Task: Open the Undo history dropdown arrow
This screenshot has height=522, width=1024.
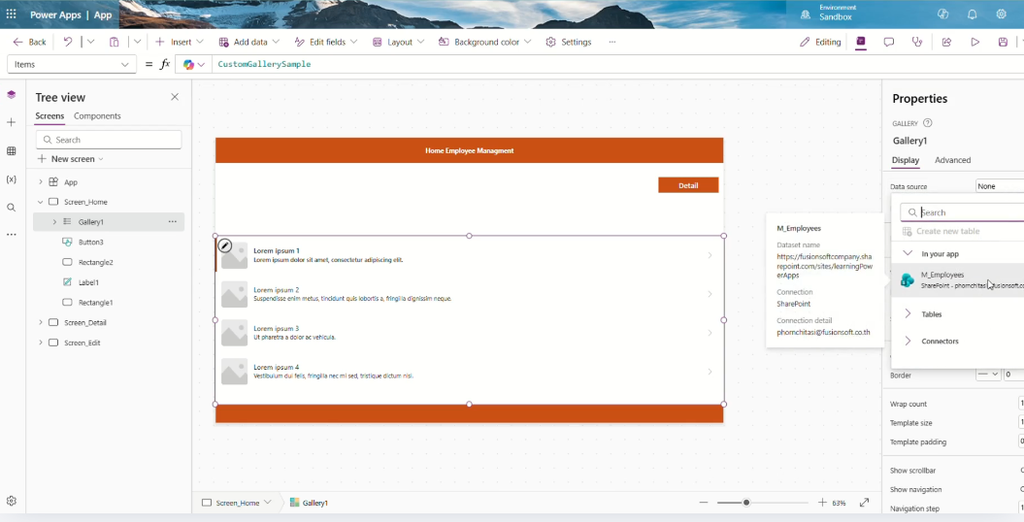Action: click(91, 42)
